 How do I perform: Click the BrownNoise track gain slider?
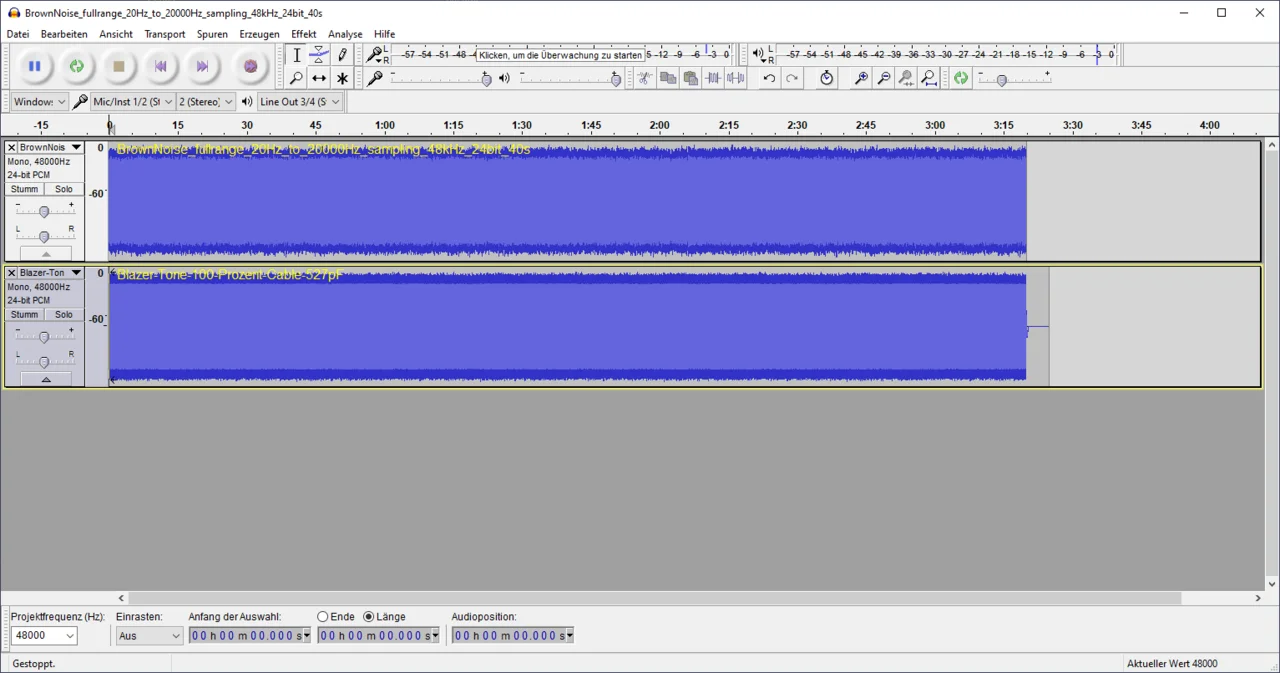44,211
